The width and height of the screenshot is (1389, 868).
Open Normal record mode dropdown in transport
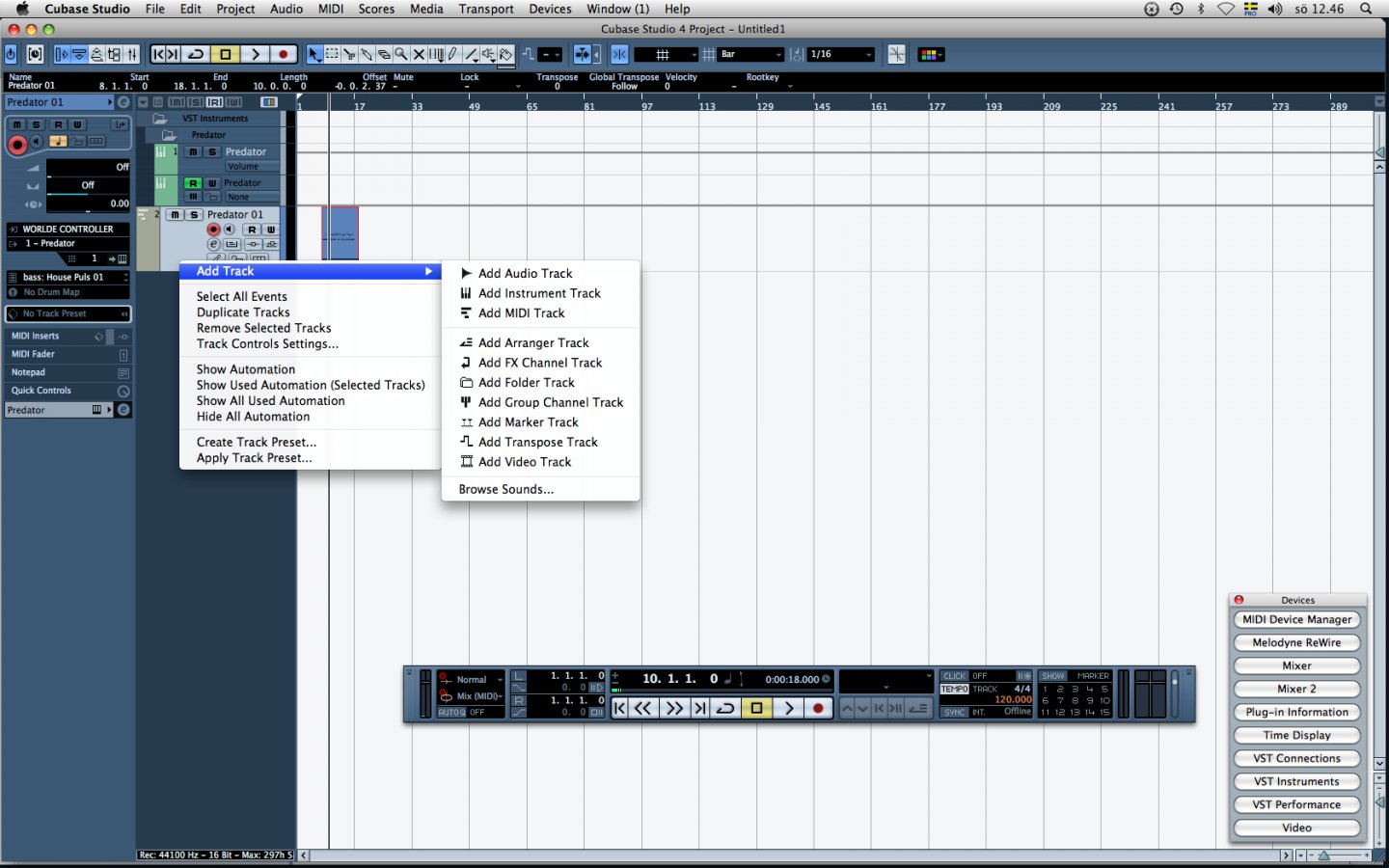click(x=472, y=680)
